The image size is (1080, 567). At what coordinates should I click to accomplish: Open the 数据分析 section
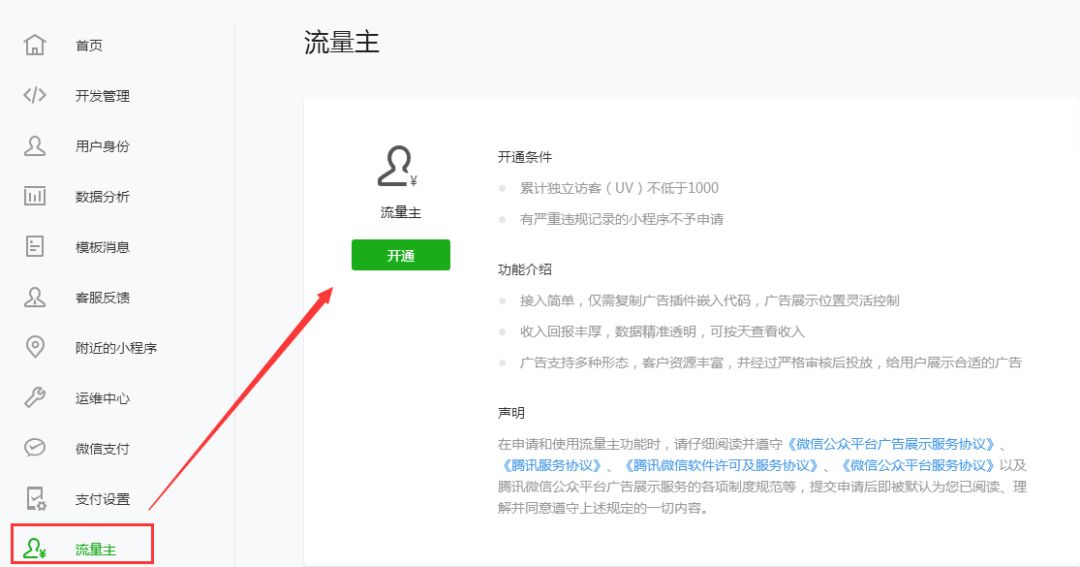[x=103, y=196]
